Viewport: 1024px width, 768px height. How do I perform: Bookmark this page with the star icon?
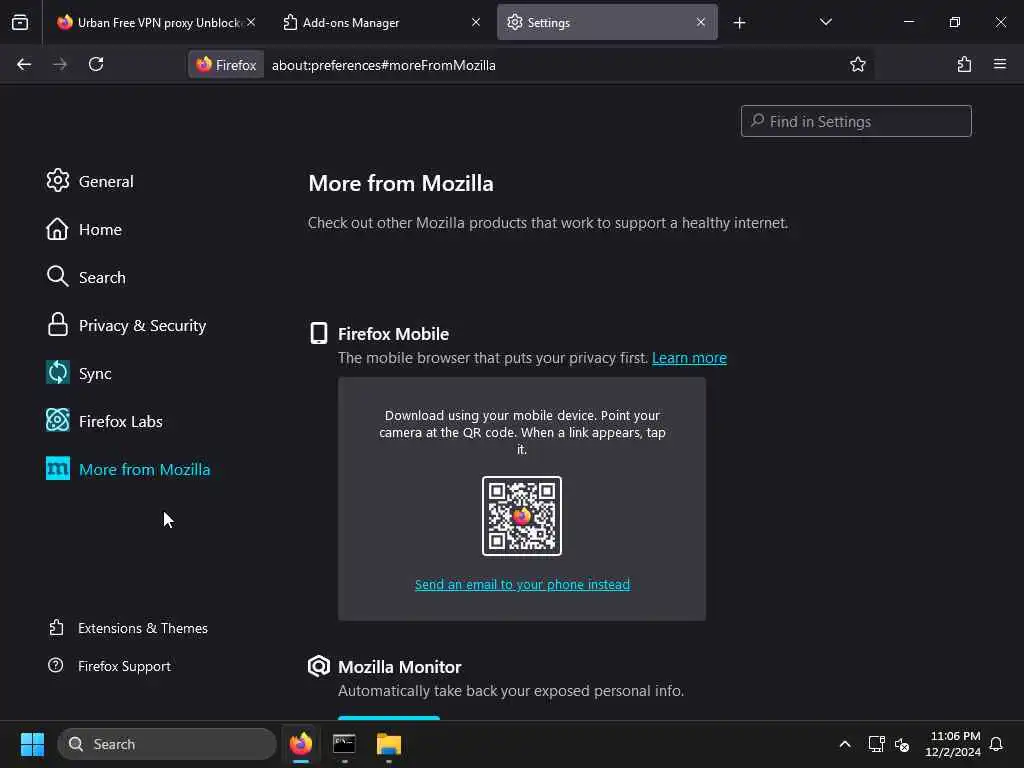click(857, 65)
